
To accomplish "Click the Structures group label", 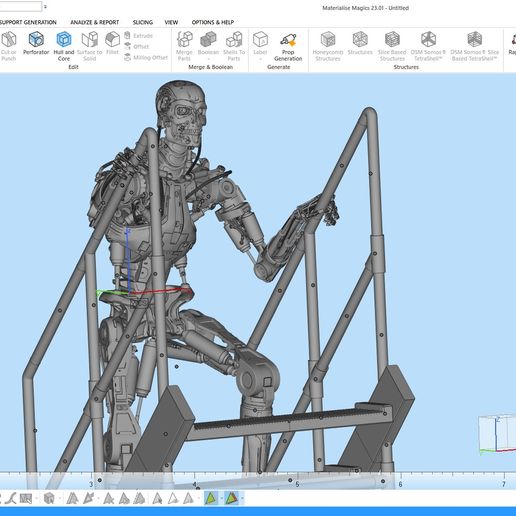I will point(406,67).
